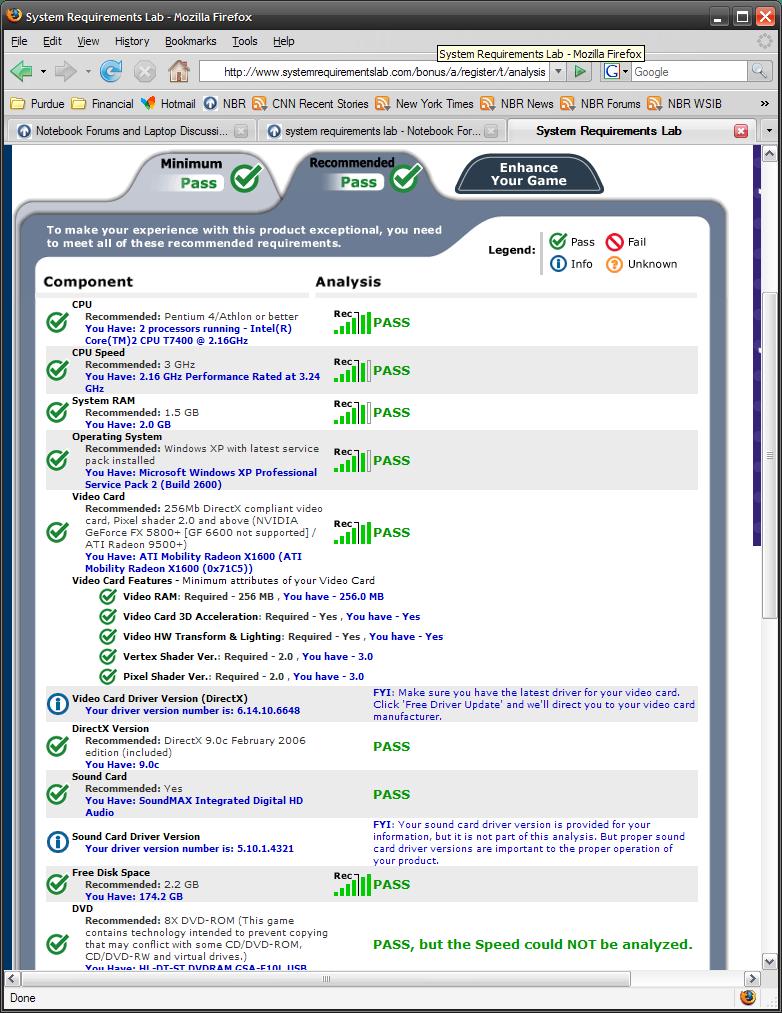Reload the page with the Reload icon
This screenshot has height=1013, width=782.
click(x=111, y=71)
